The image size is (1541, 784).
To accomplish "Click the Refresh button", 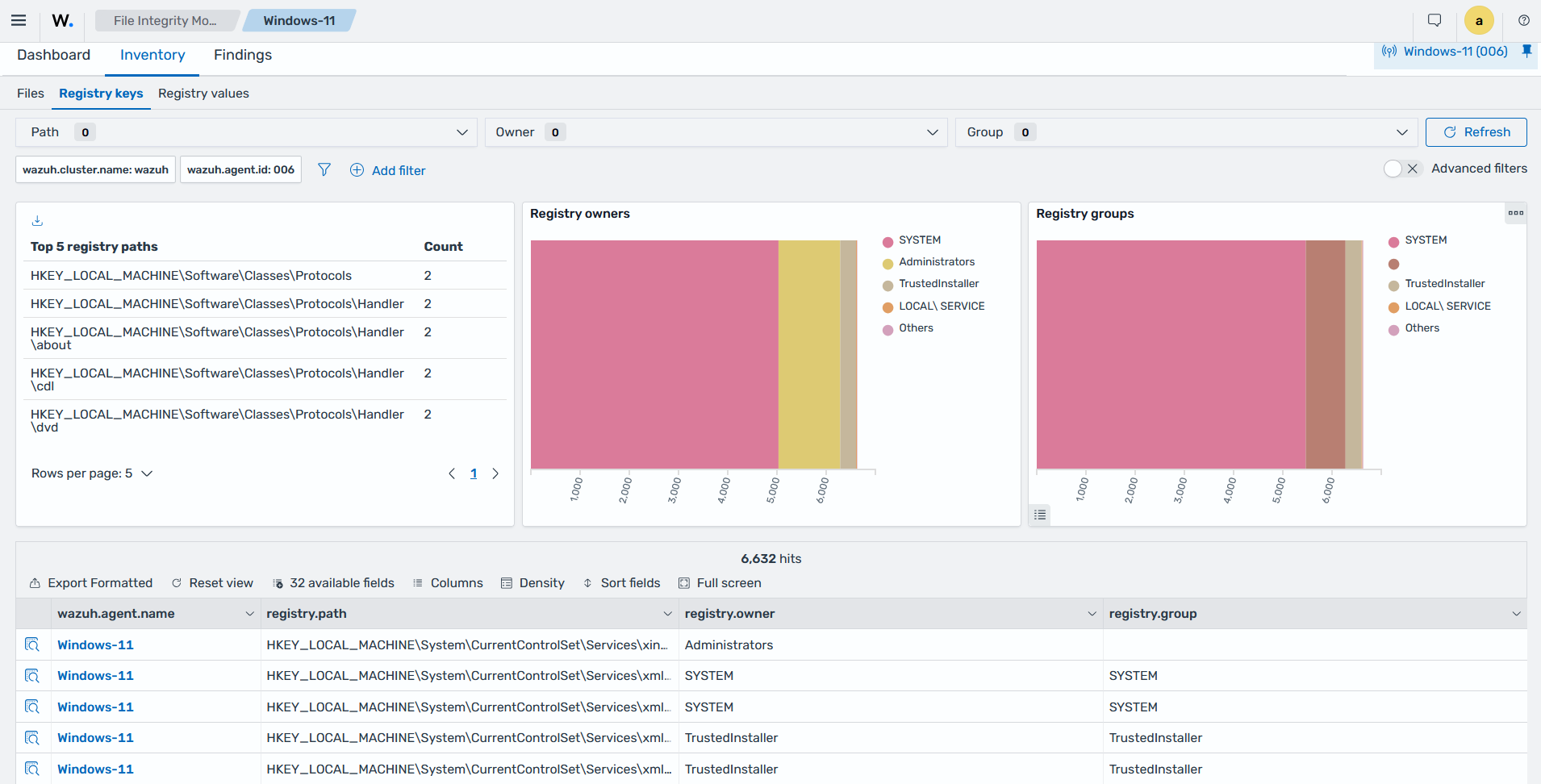I will point(1476,132).
